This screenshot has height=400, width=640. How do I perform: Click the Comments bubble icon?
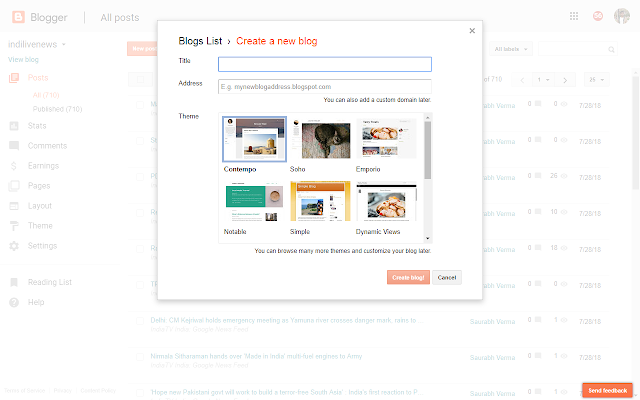(14, 146)
